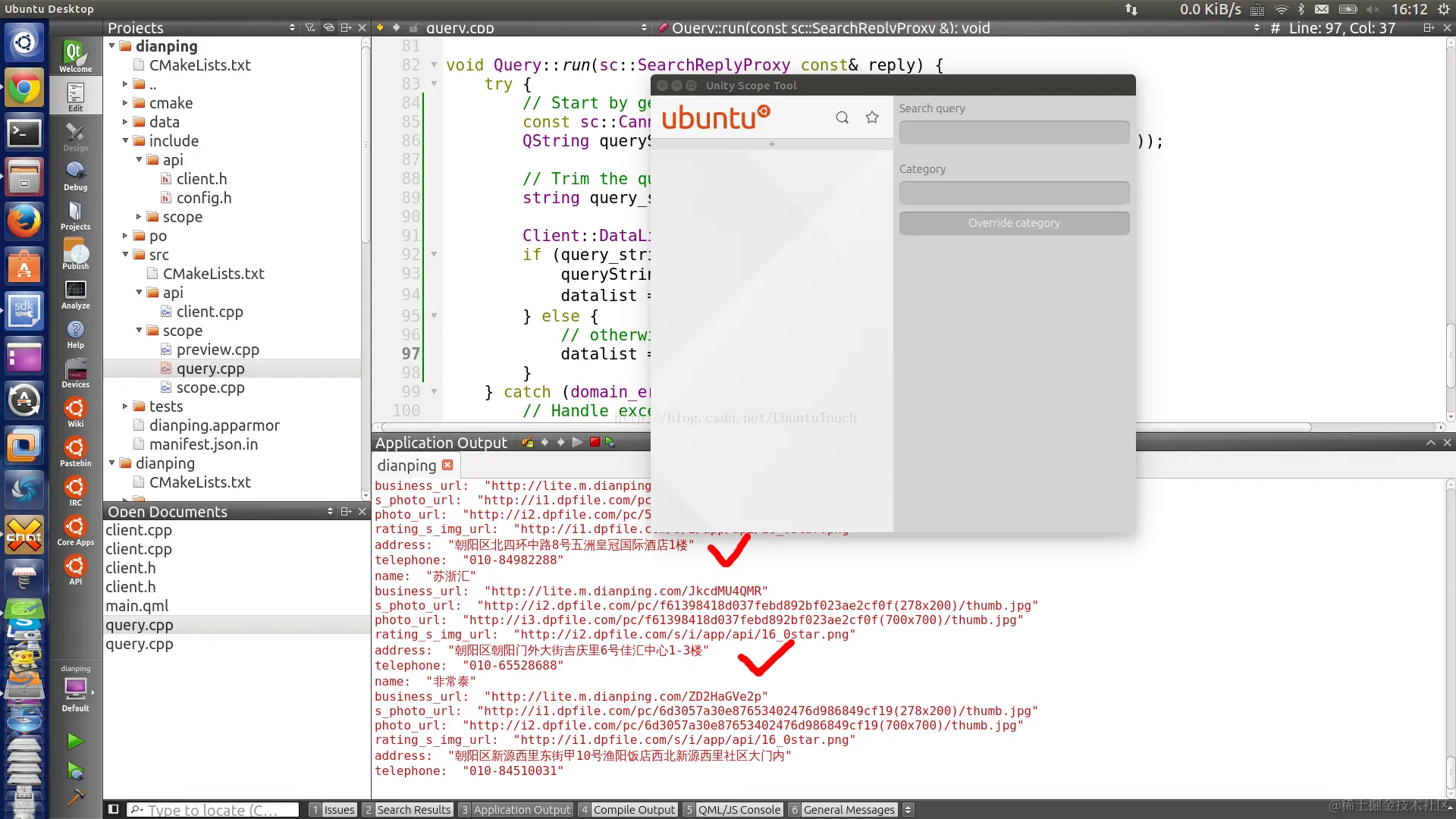Clear the Application Output pane
The width and height of the screenshot is (1456, 819).
[527, 442]
